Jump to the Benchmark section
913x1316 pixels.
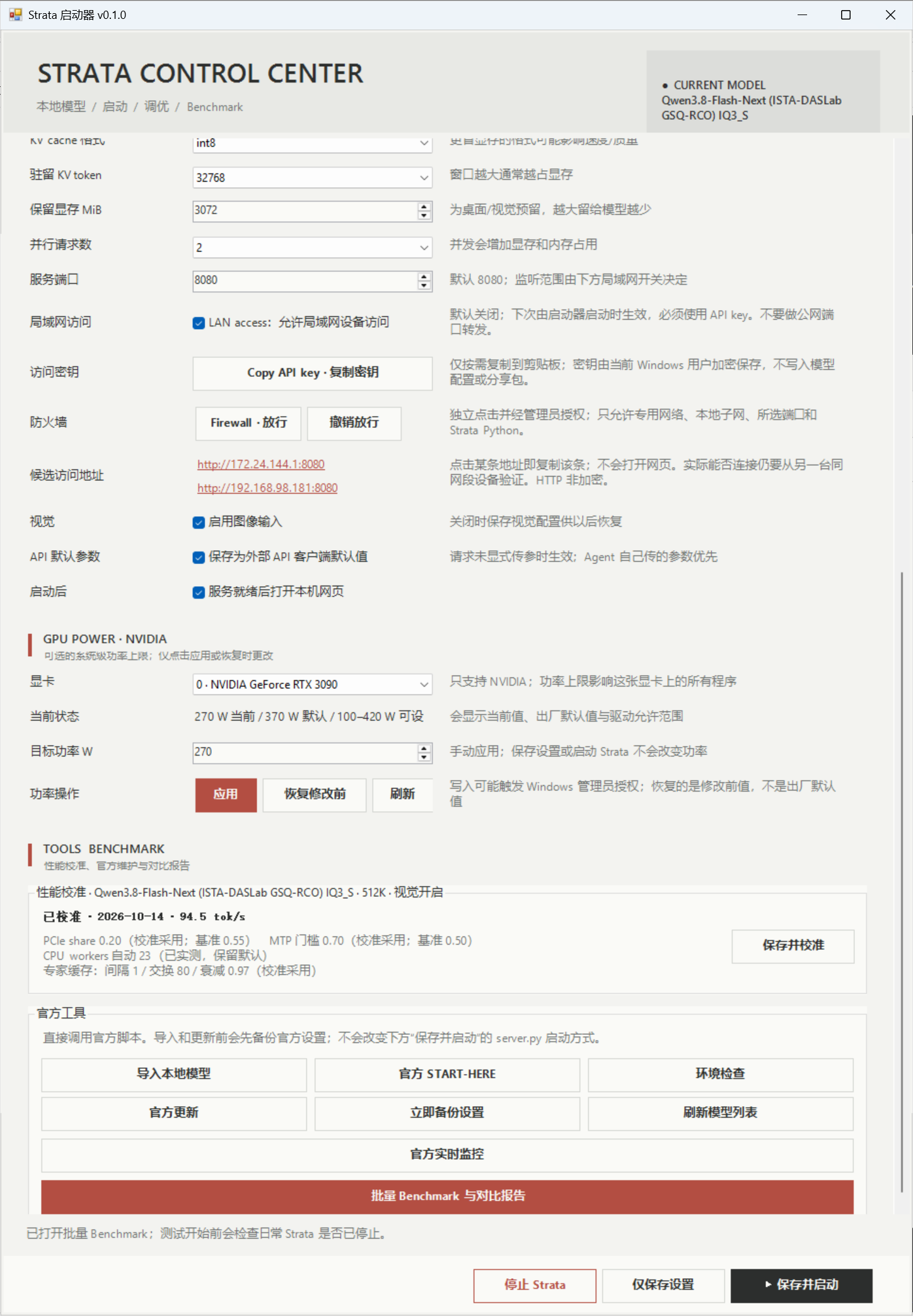coord(215,107)
